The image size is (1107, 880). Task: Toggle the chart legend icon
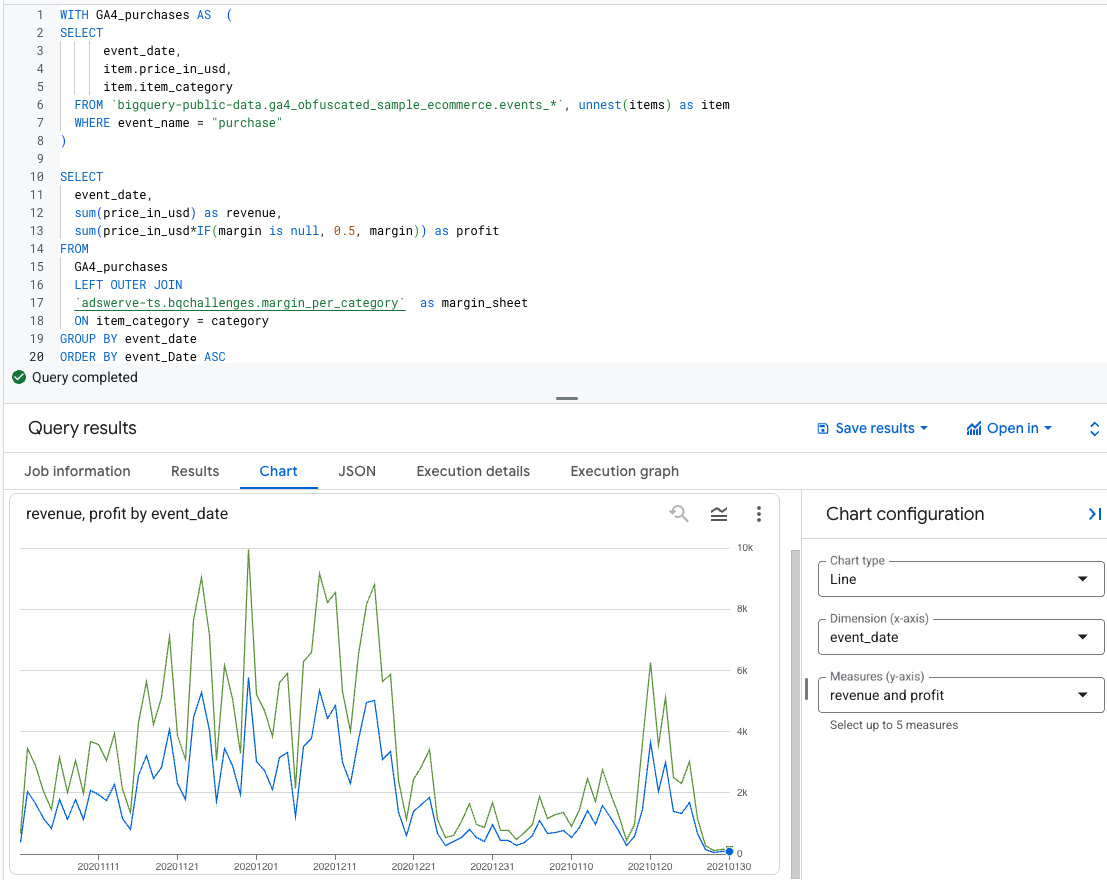(719, 514)
